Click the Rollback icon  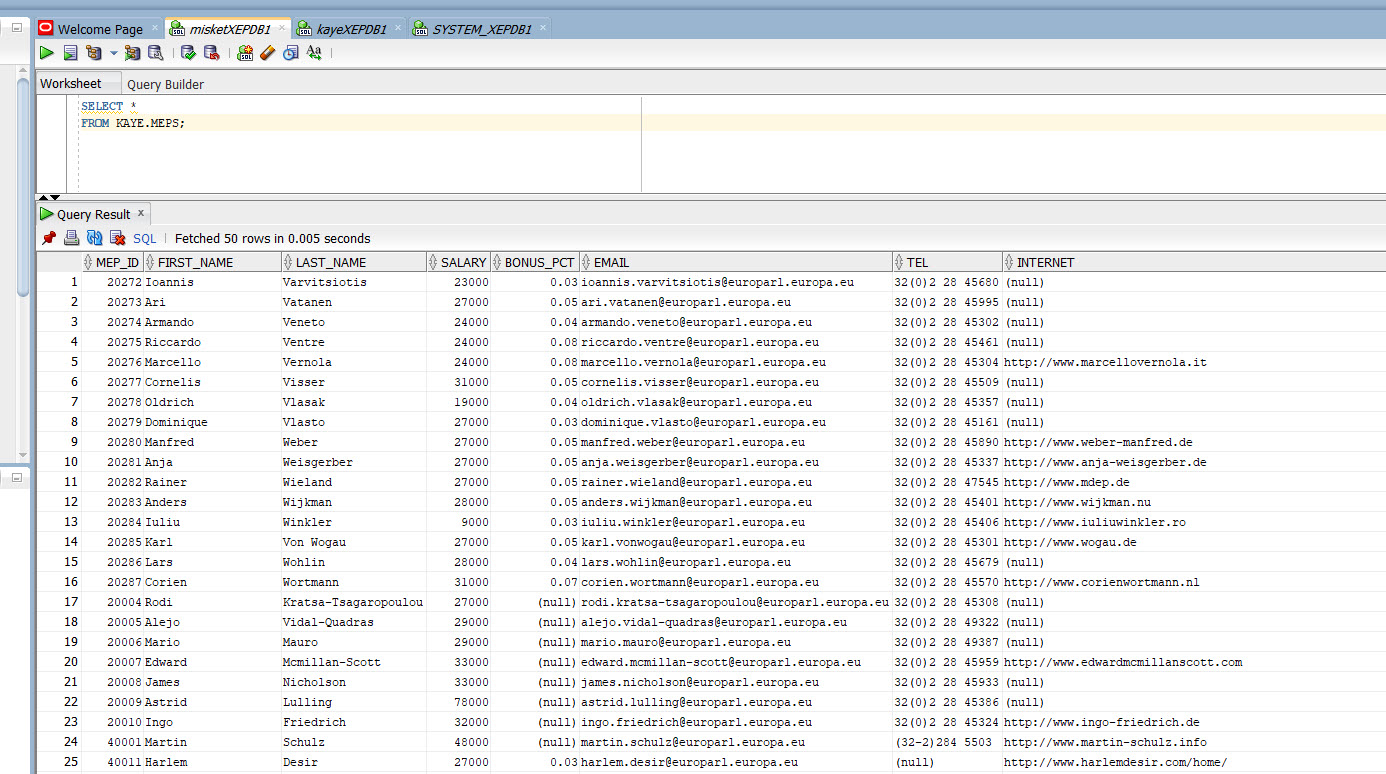(211, 53)
